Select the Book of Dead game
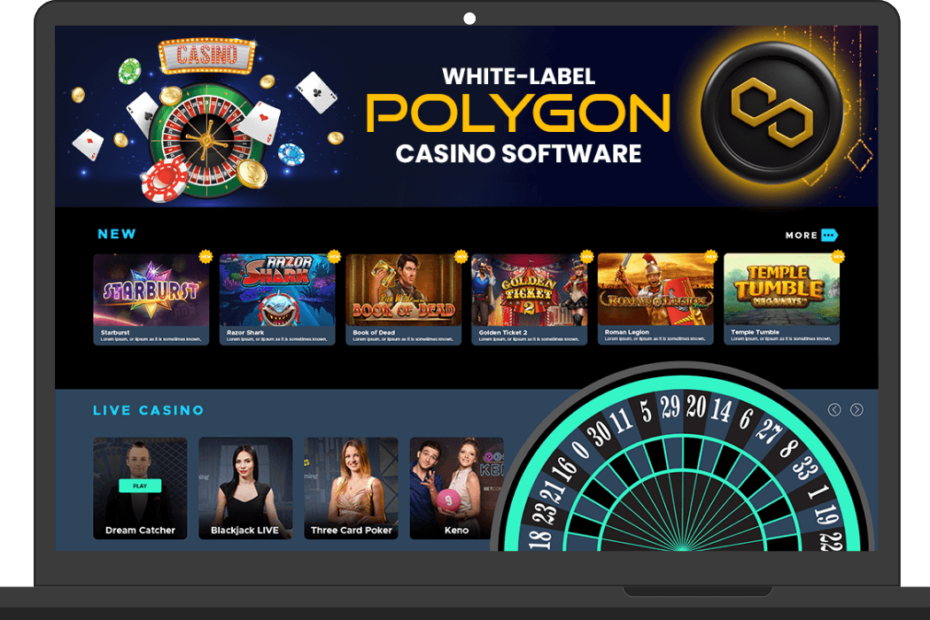The width and height of the screenshot is (930, 620). pos(403,299)
